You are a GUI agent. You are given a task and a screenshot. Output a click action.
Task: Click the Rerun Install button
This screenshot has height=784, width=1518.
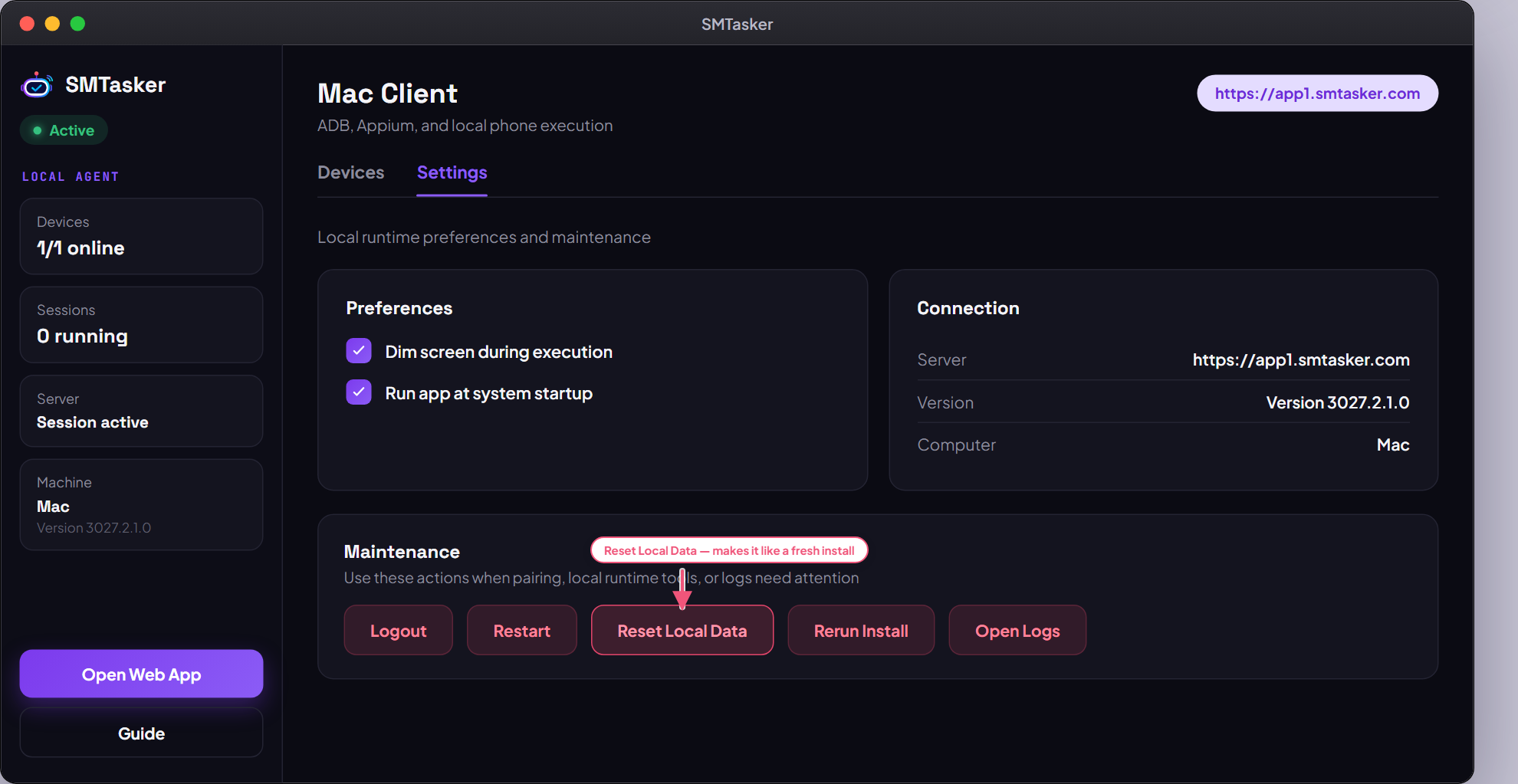click(861, 631)
